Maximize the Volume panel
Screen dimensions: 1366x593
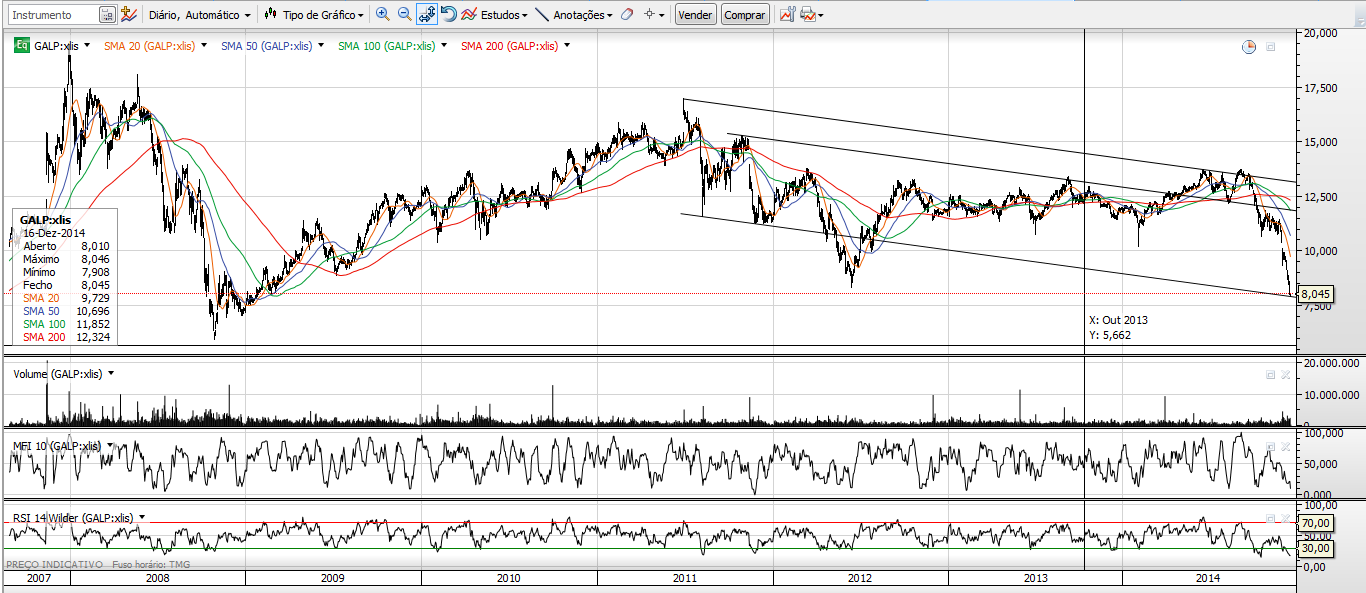[1270, 374]
